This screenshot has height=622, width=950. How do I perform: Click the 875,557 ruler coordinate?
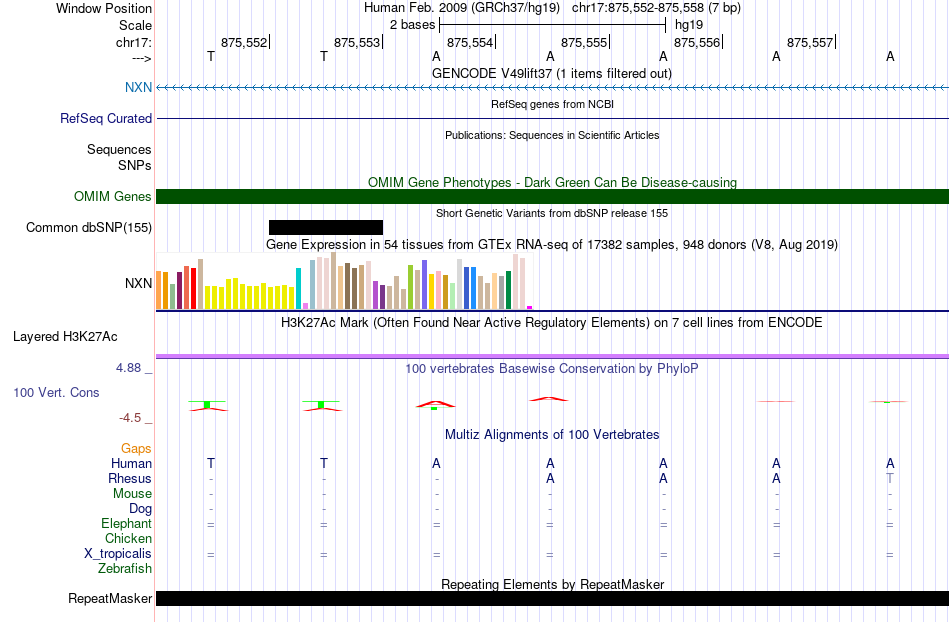coord(810,42)
